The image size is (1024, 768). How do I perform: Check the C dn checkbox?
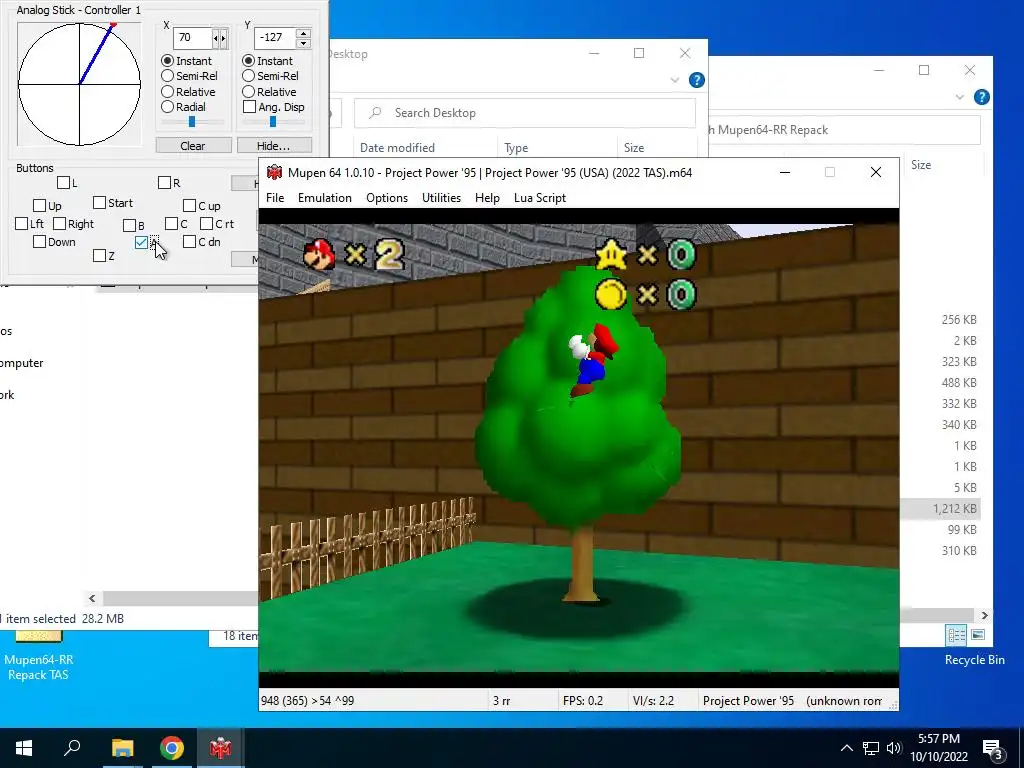click(x=189, y=242)
